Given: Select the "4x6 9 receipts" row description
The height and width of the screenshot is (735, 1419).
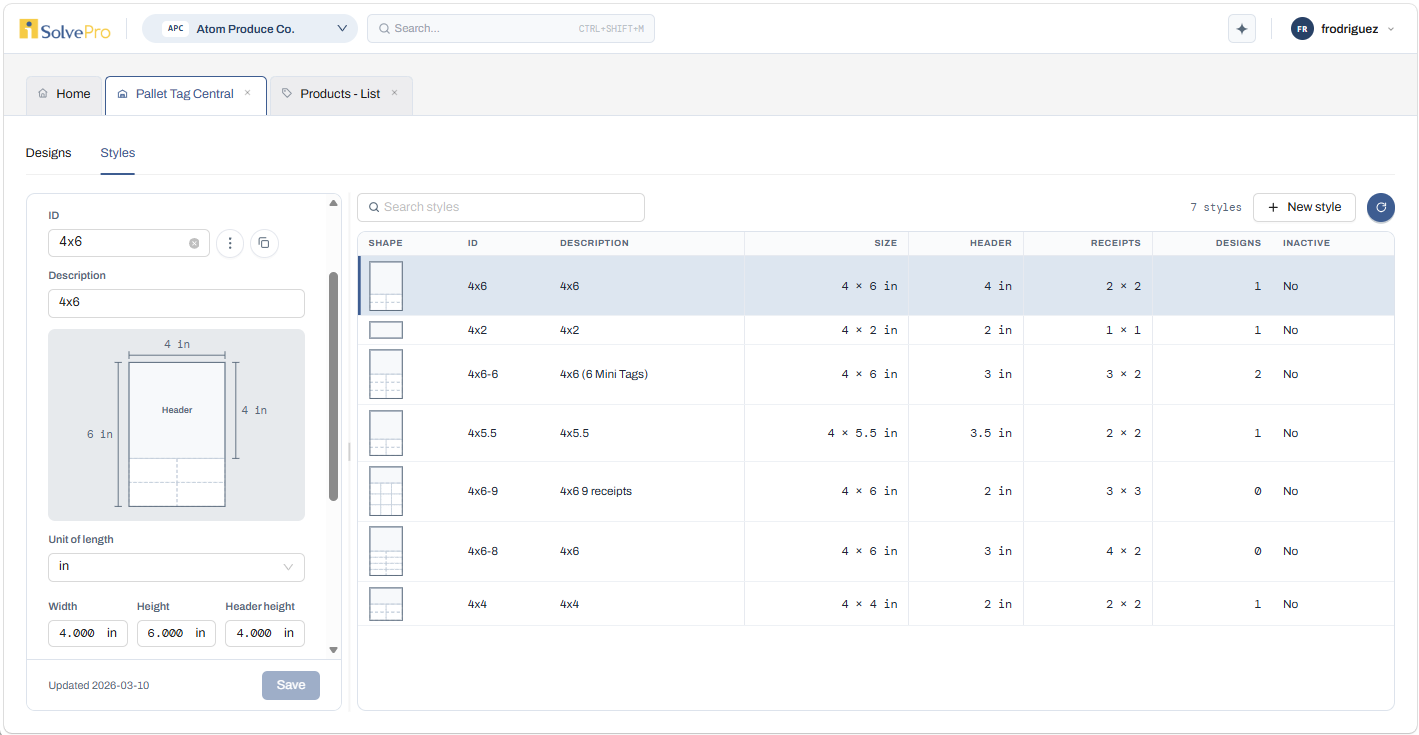Looking at the screenshot, I should click(x=596, y=491).
